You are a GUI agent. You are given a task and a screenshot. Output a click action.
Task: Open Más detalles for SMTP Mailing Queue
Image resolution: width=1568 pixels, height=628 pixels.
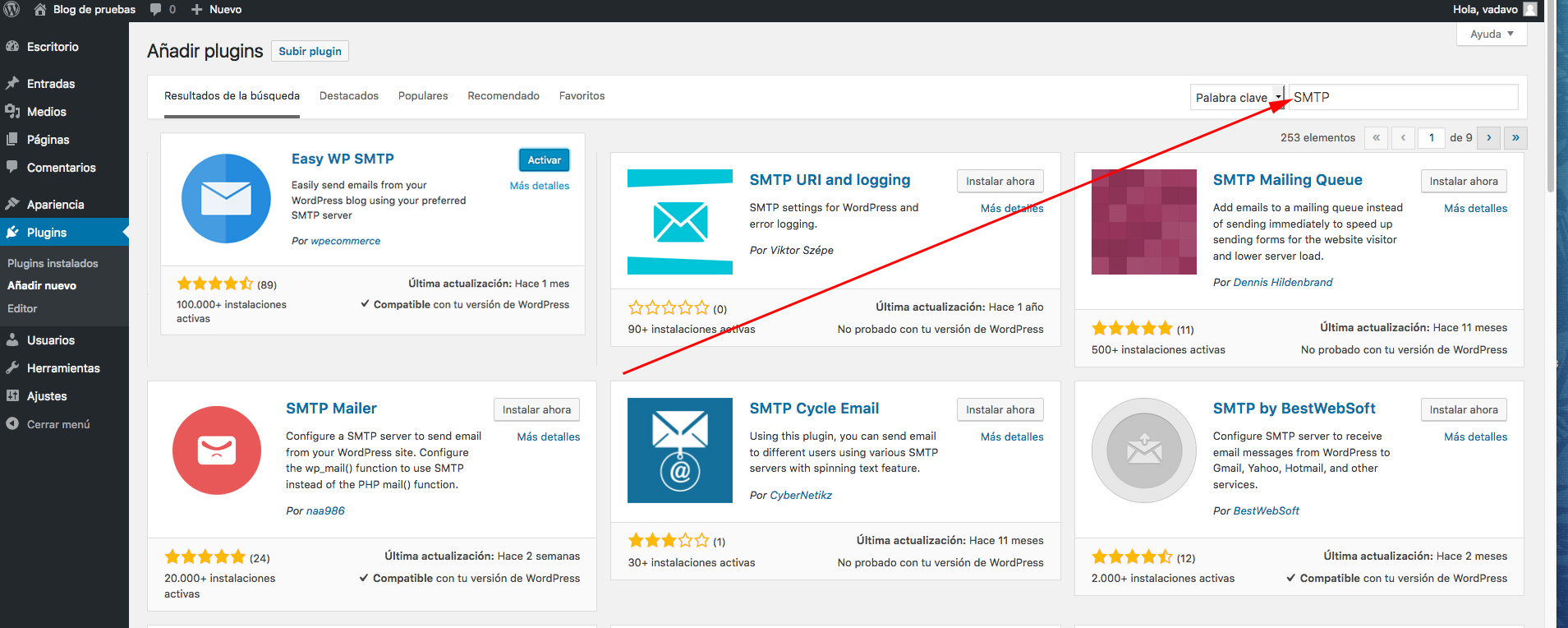(1476, 209)
